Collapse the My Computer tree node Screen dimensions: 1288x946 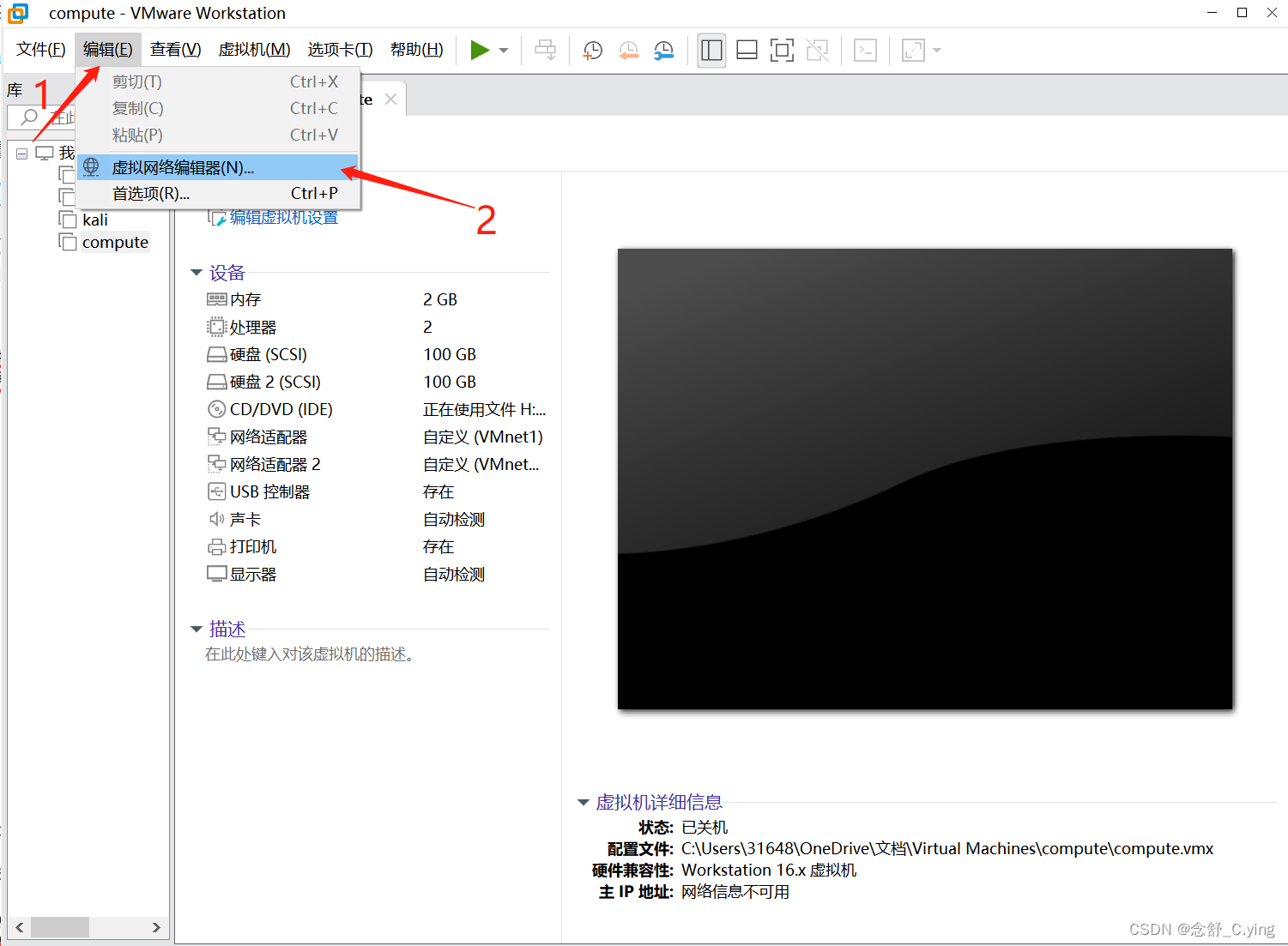(x=21, y=154)
